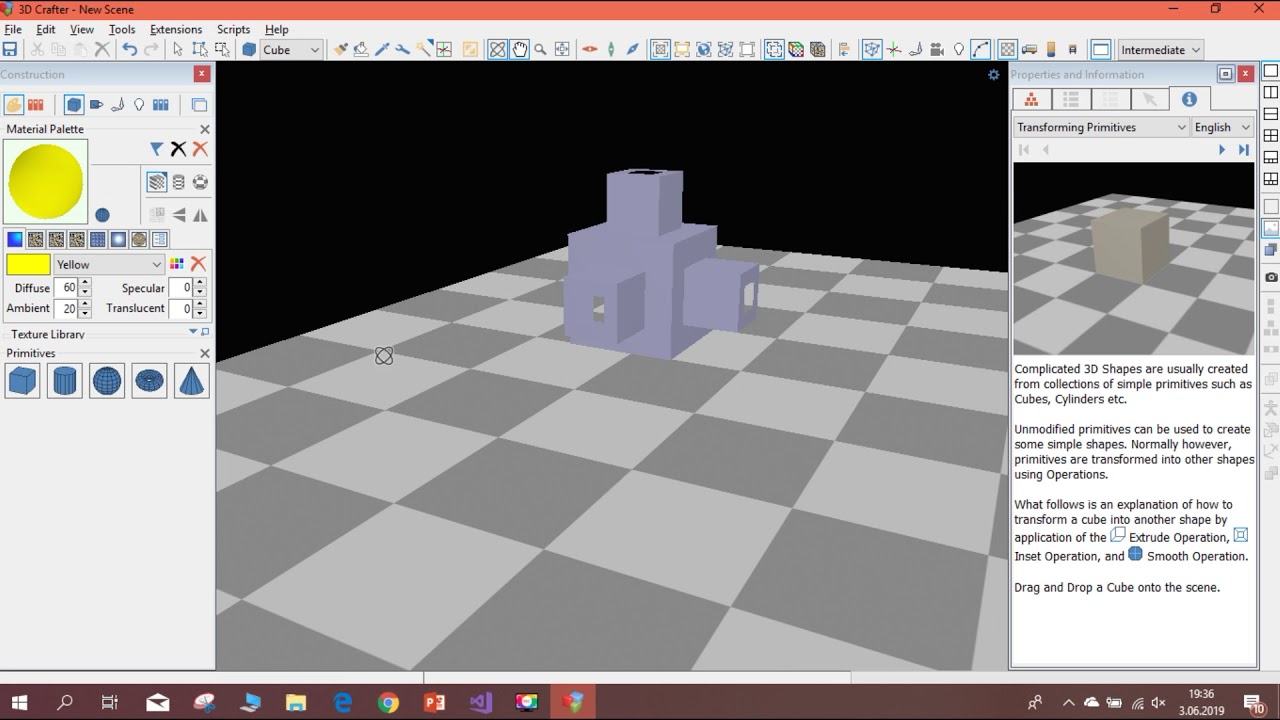This screenshot has width=1280, height=720.
Task: Go to next tutorial page arrow
Action: 1221,150
